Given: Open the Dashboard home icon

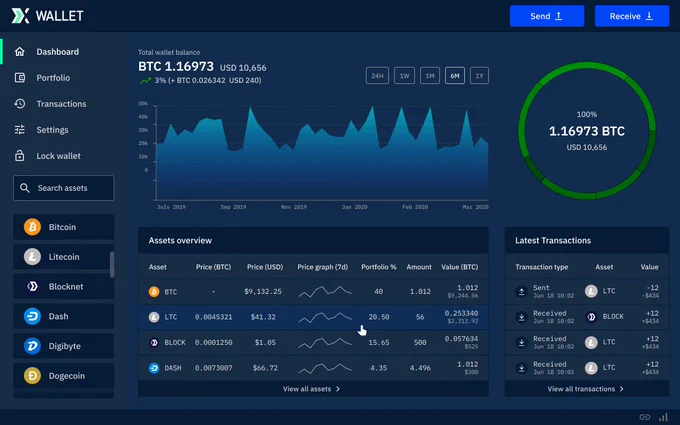Looking at the screenshot, I should pos(20,52).
